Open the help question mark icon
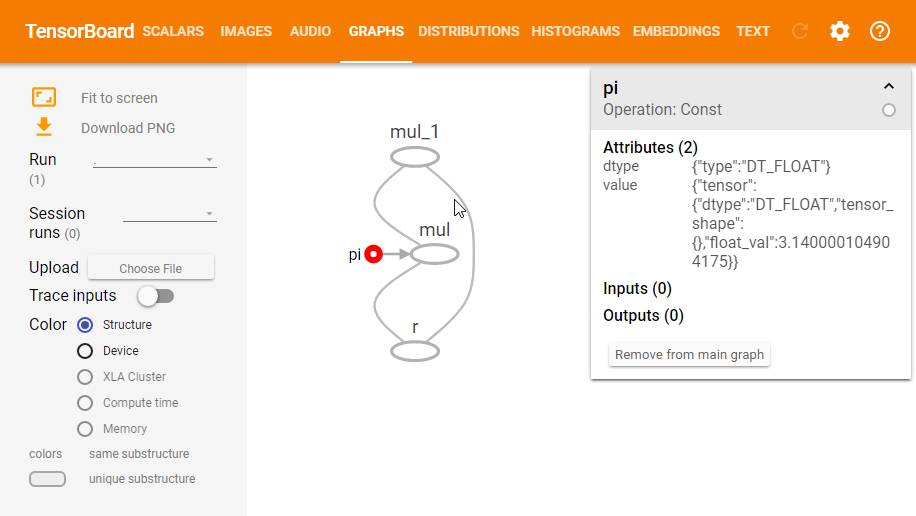The image size is (916, 516). pyautogui.click(x=880, y=31)
